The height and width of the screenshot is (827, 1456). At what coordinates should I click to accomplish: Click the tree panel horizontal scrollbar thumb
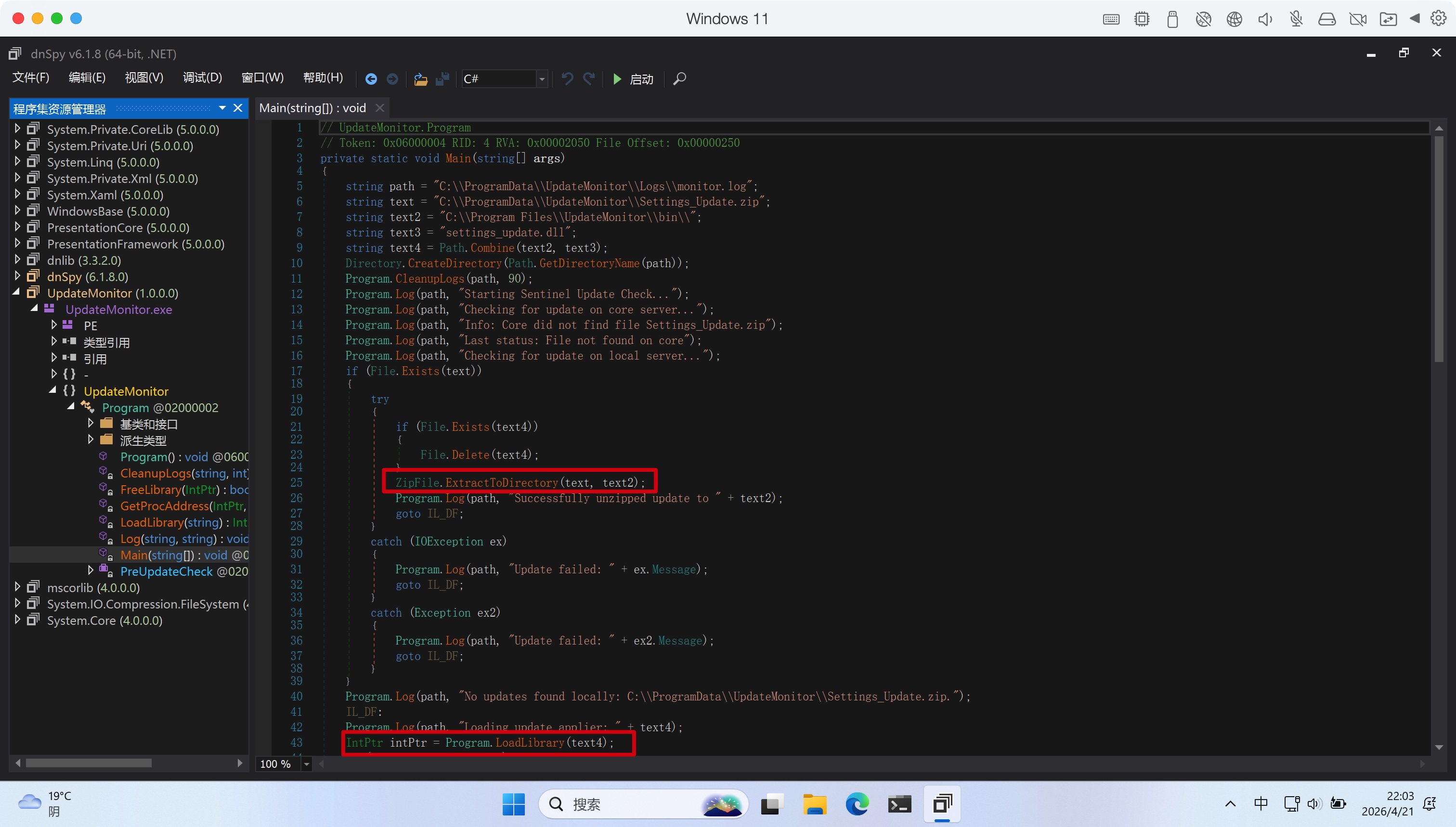[x=89, y=763]
